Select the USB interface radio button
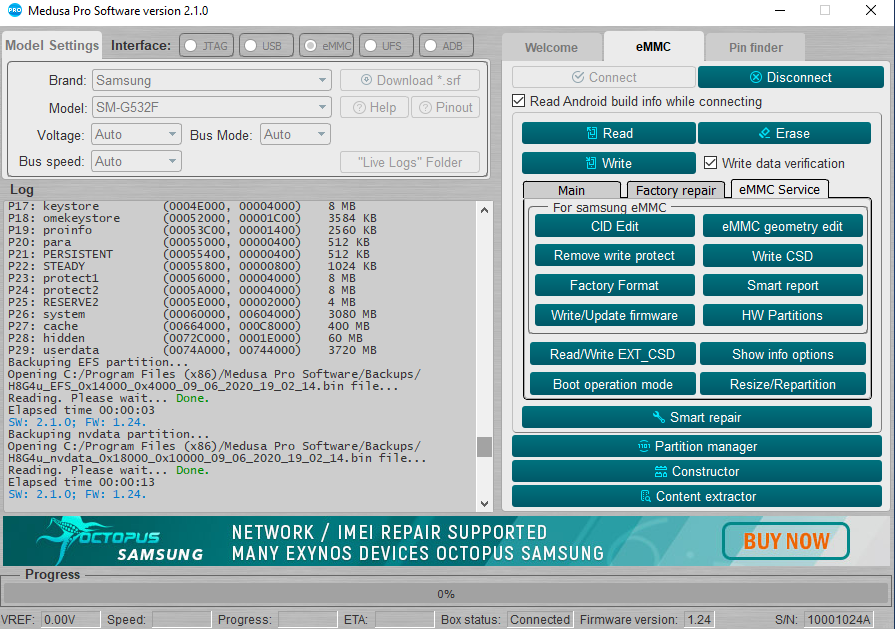 coord(251,46)
